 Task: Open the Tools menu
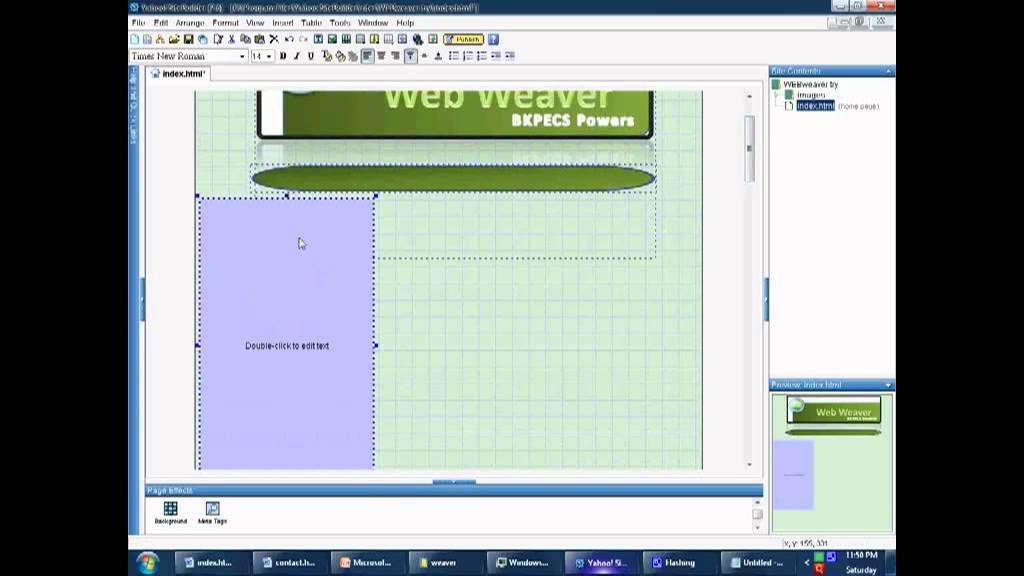click(x=340, y=23)
